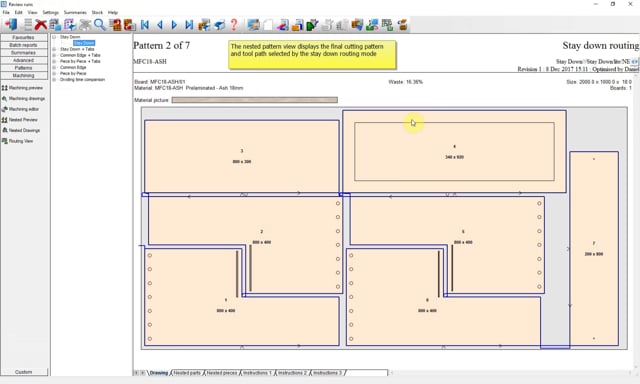The width and height of the screenshot is (640, 384).
Task: Click the Patterns sidebar button
Action: 23,68
